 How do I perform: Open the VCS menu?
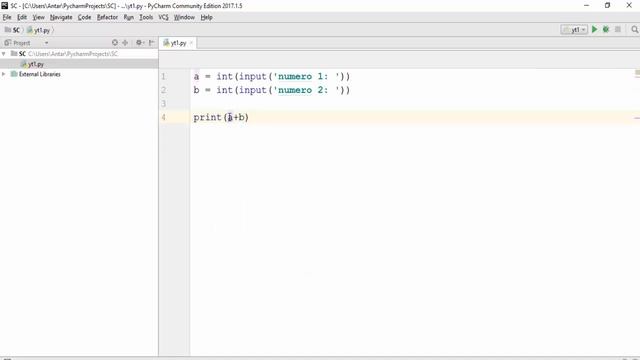(163, 17)
